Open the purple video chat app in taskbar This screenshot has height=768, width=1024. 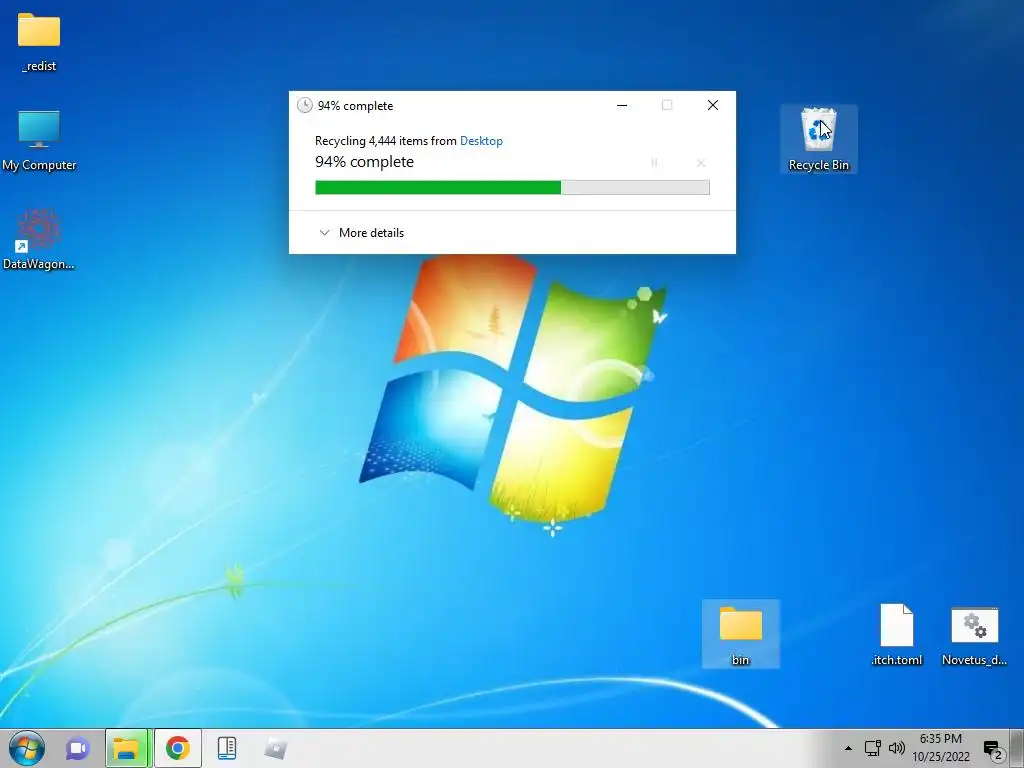pos(78,748)
